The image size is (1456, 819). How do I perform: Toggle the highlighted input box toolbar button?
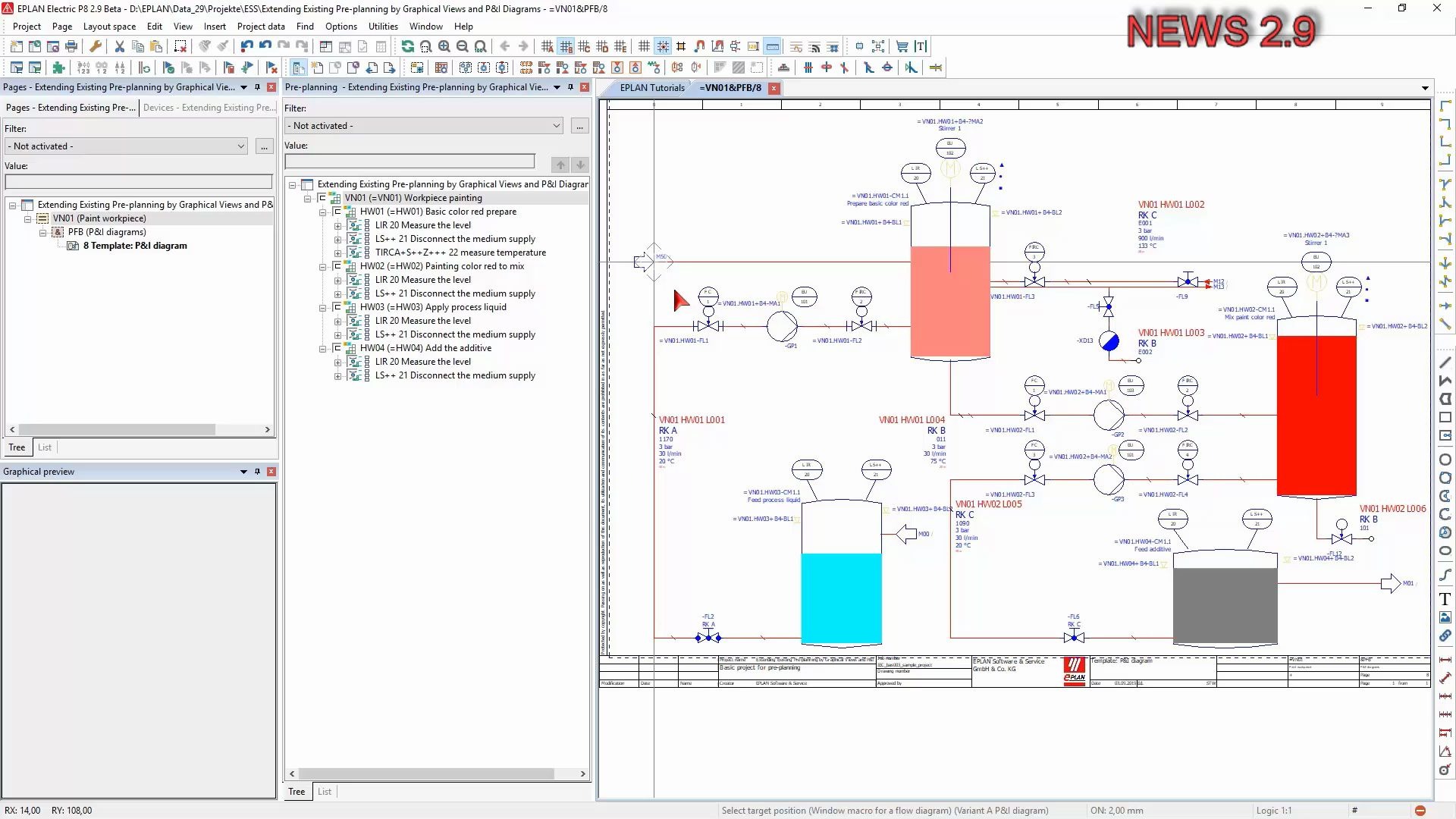coord(772,46)
